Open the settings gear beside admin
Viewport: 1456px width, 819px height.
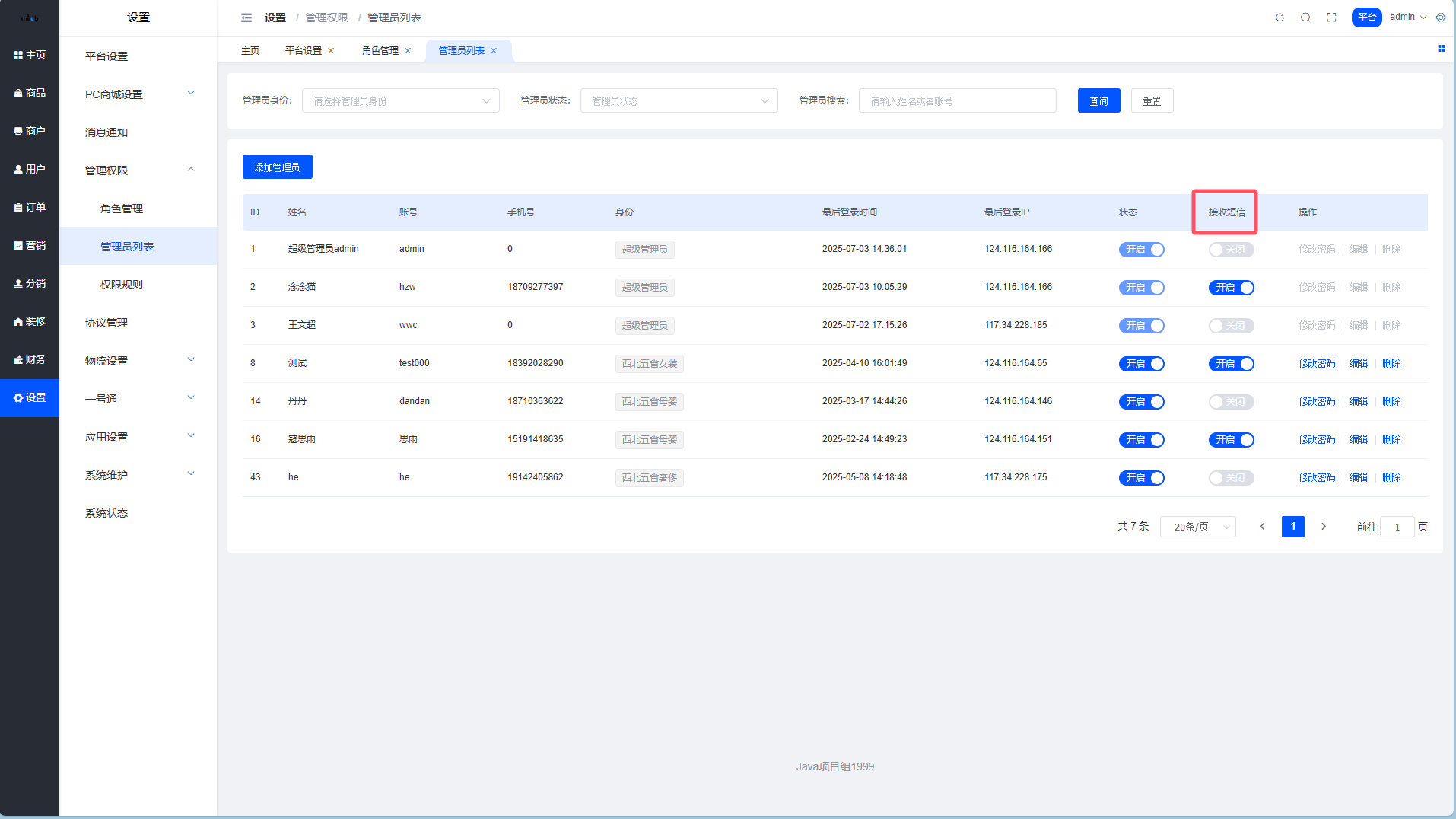point(1441,18)
